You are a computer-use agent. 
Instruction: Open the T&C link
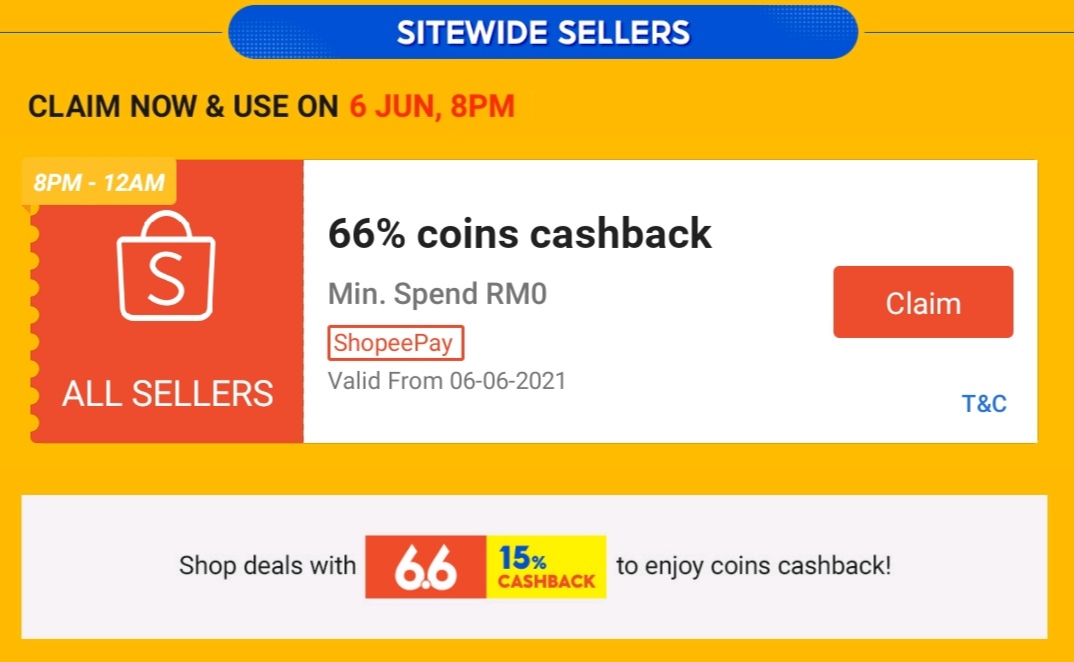(x=984, y=404)
